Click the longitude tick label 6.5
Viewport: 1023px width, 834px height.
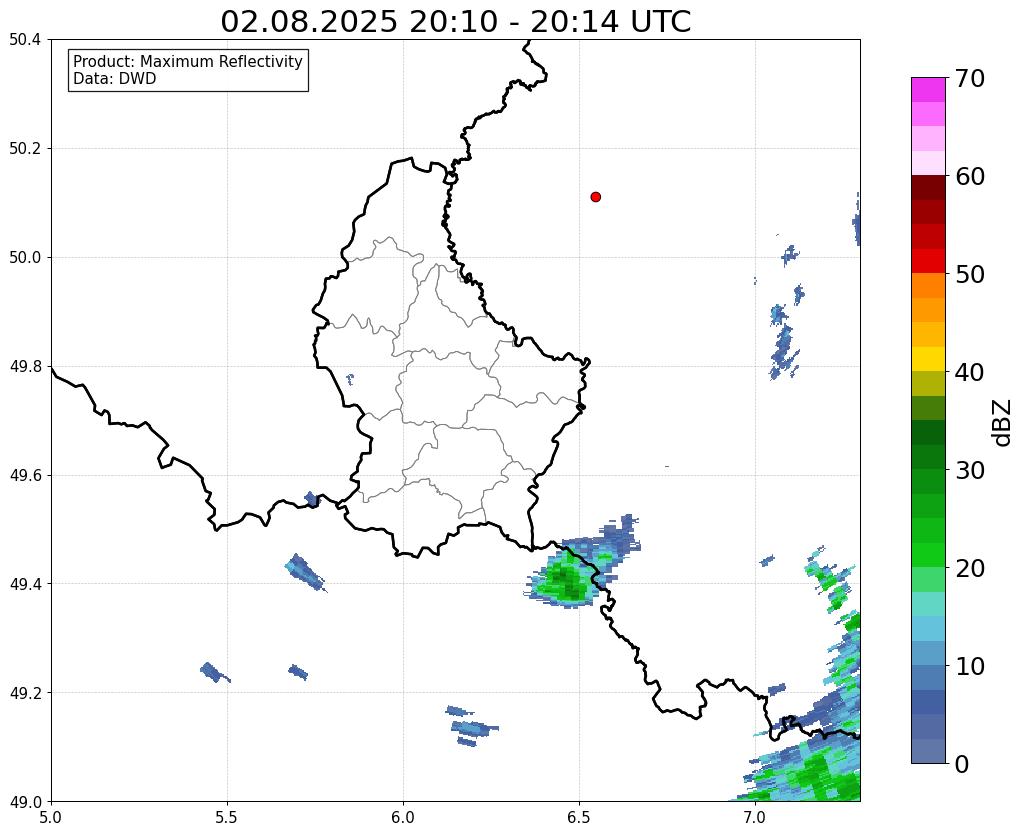click(579, 818)
